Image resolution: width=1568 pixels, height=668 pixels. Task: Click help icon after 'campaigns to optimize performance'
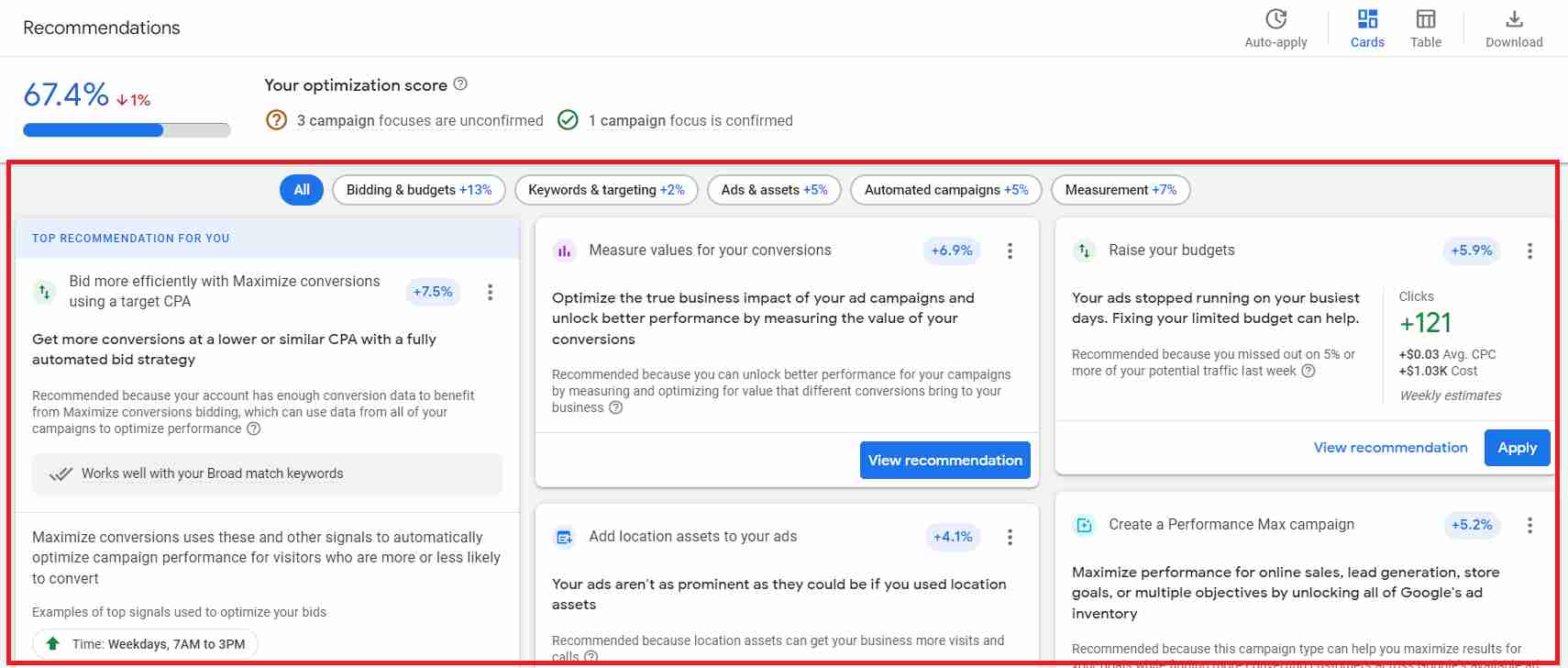tap(254, 429)
